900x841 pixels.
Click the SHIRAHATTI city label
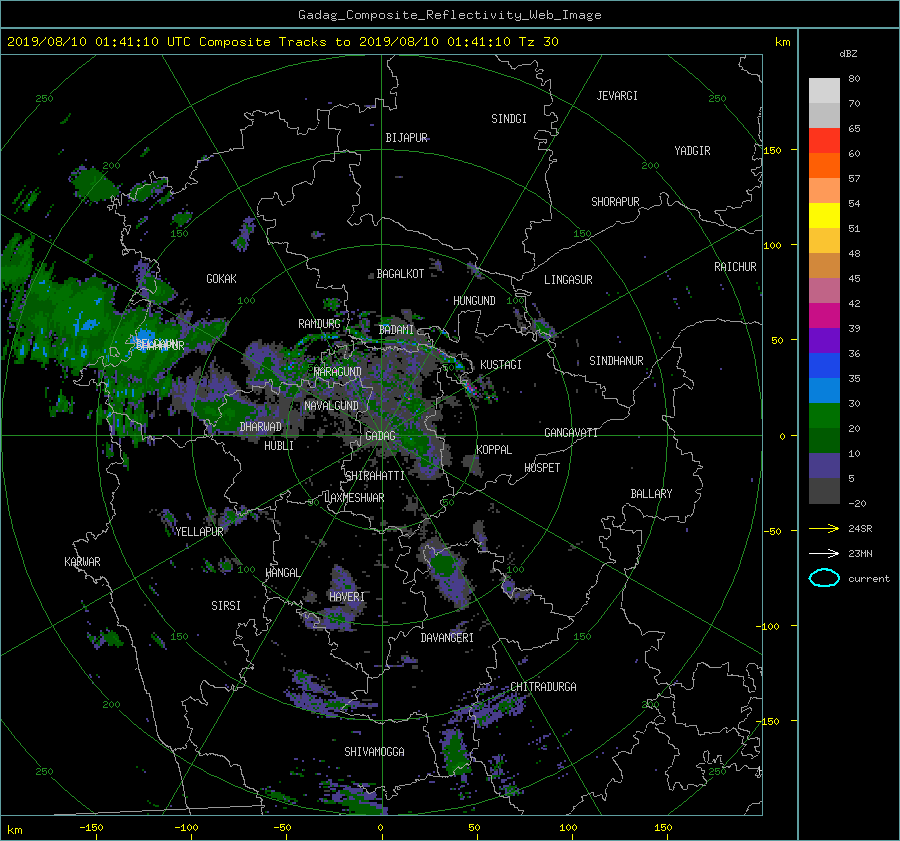tap(375, 476)
